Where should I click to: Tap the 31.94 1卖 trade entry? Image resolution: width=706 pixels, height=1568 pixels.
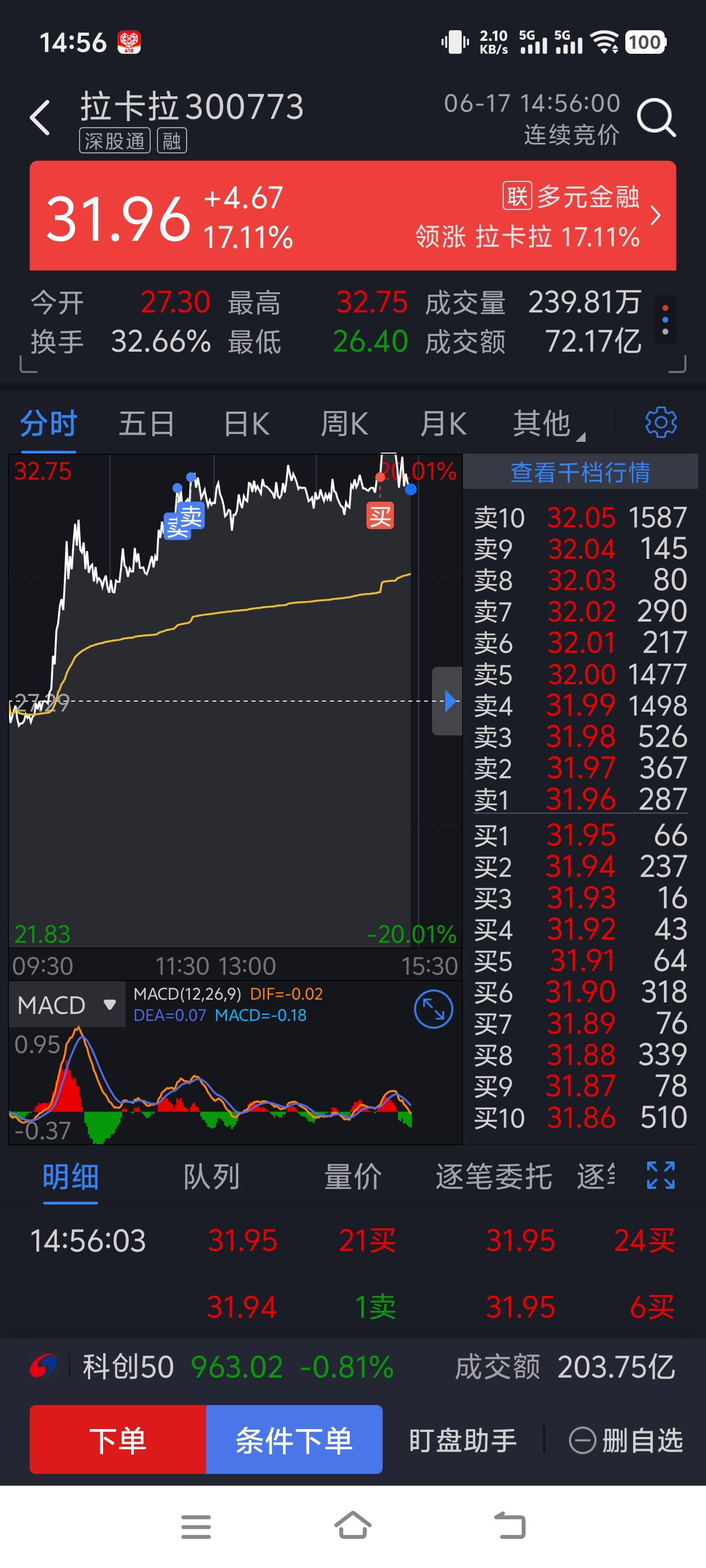tap(301, 1307)
